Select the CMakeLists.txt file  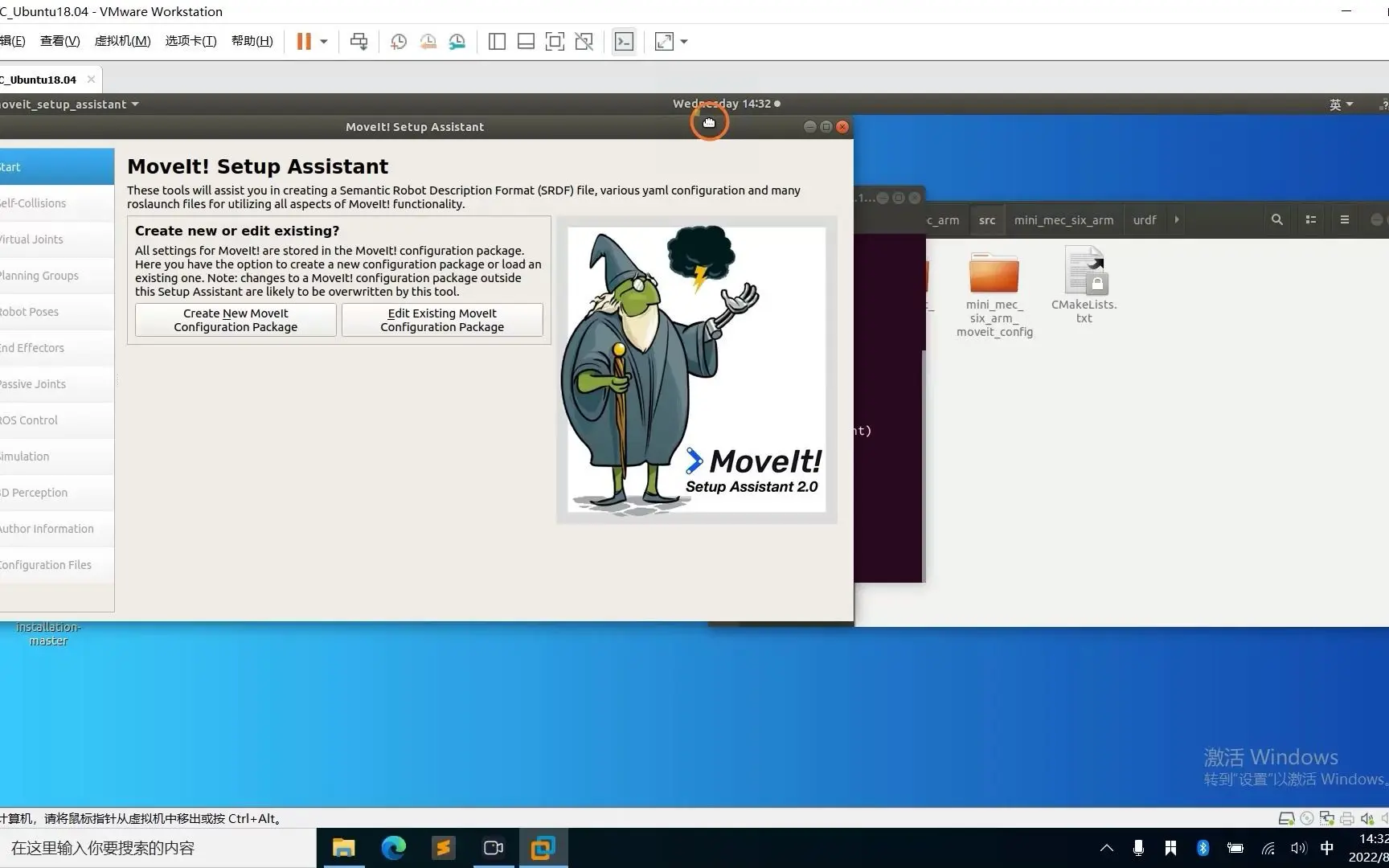point(1084,285)
